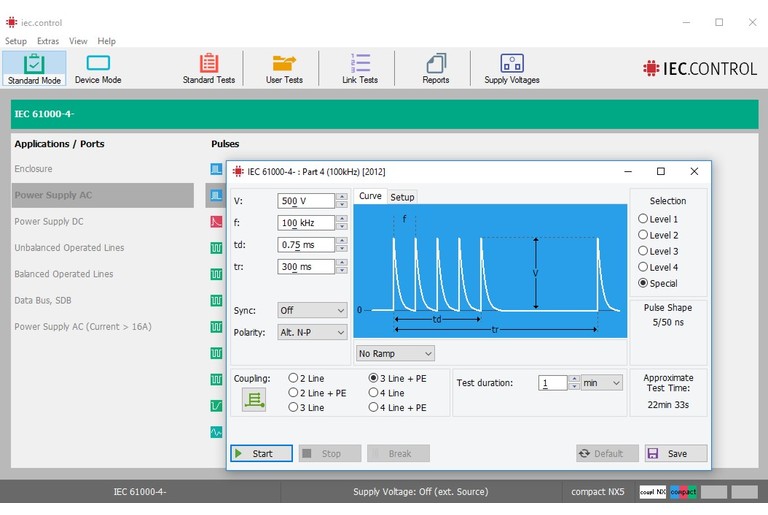The width and height of the screenshot is (768, 515).
Task: Choose the 2 Line coupling option
Action: tap(293, 378)
